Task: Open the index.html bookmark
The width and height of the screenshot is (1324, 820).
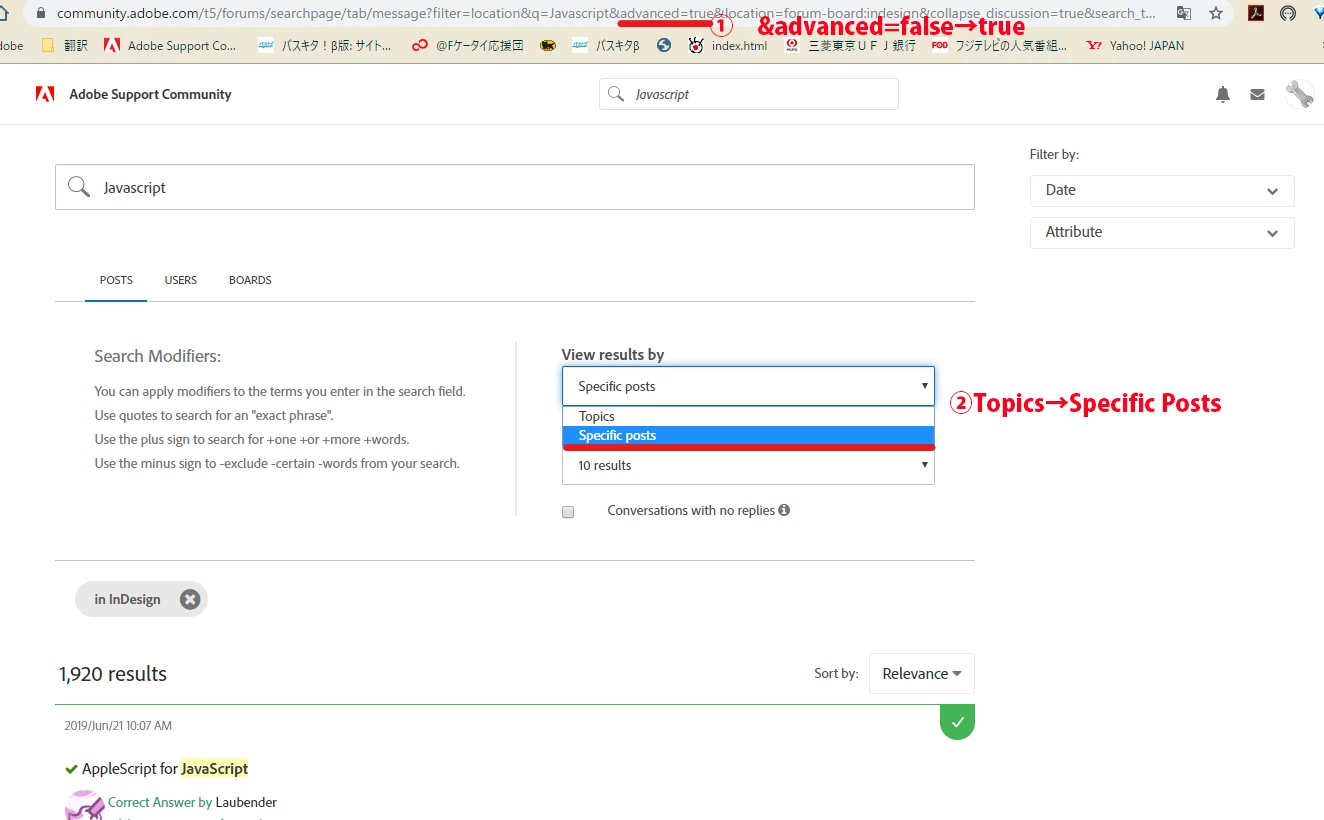Action: click(728, 45)
